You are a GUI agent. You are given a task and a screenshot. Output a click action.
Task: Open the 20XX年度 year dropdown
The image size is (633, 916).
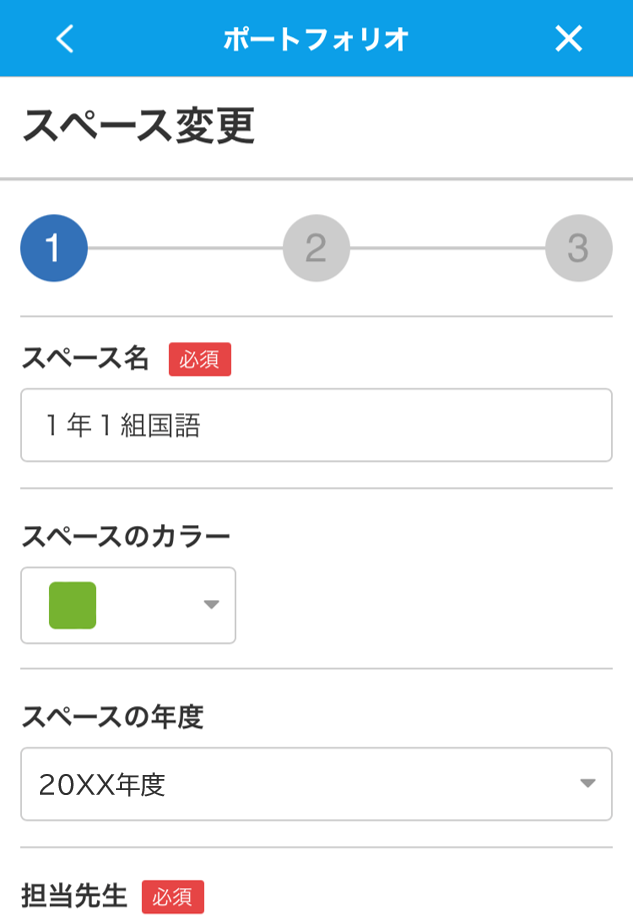click(x=316, y=783)
